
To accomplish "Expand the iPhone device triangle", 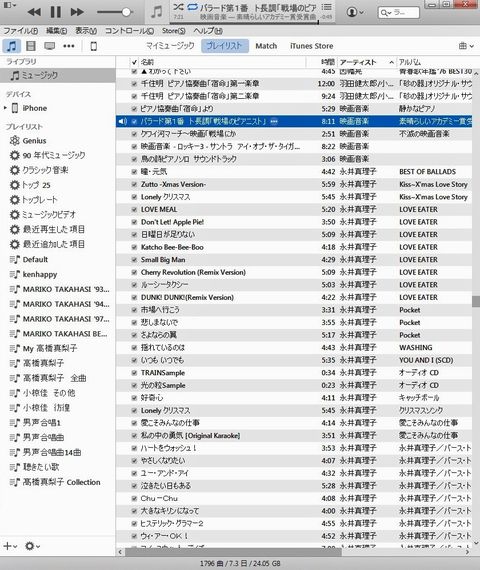I will [x=5, y=108].
